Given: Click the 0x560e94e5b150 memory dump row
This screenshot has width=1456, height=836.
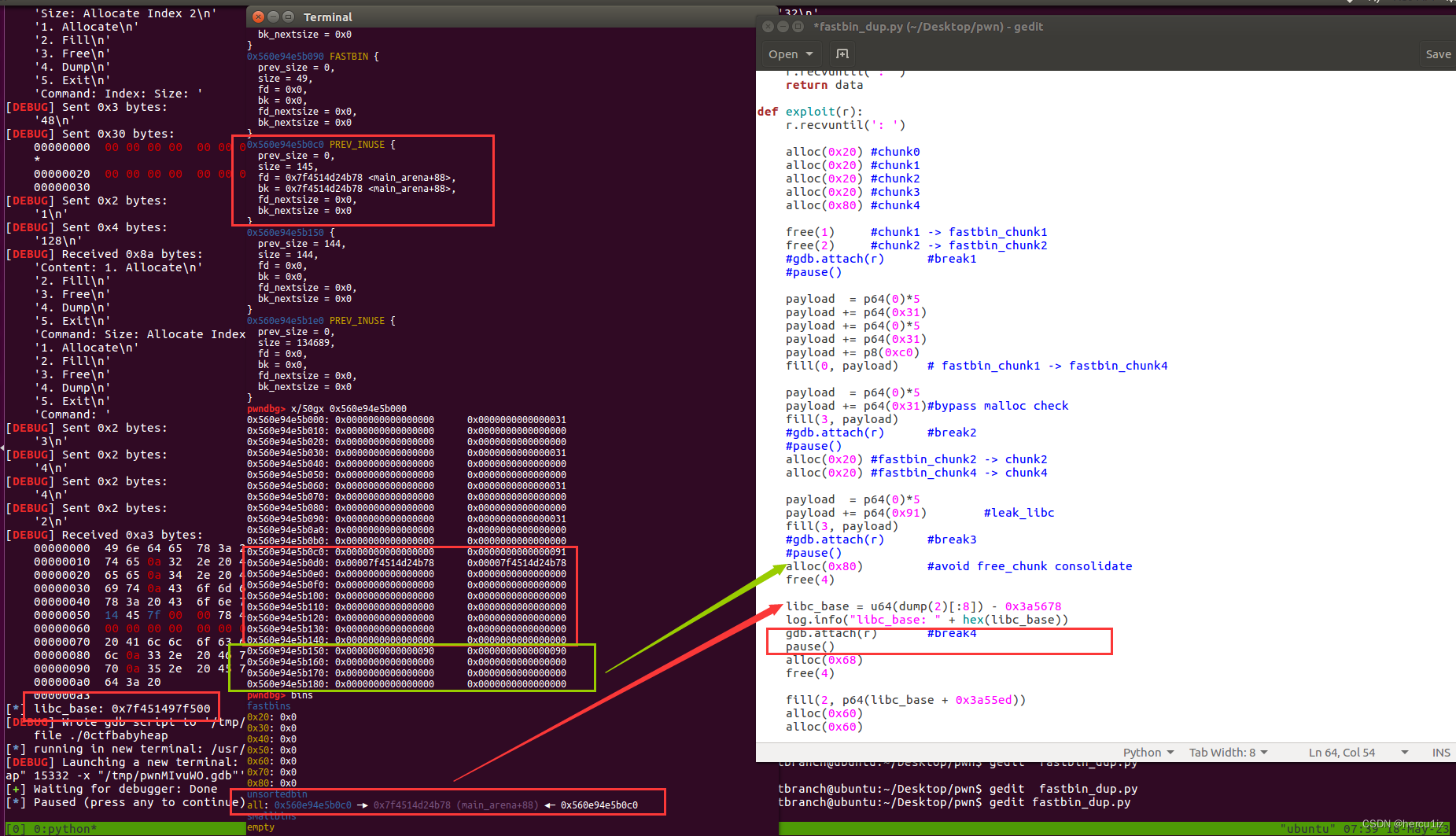Looking at the screenshot, I should pyautogui.click(x=407, y=651).
